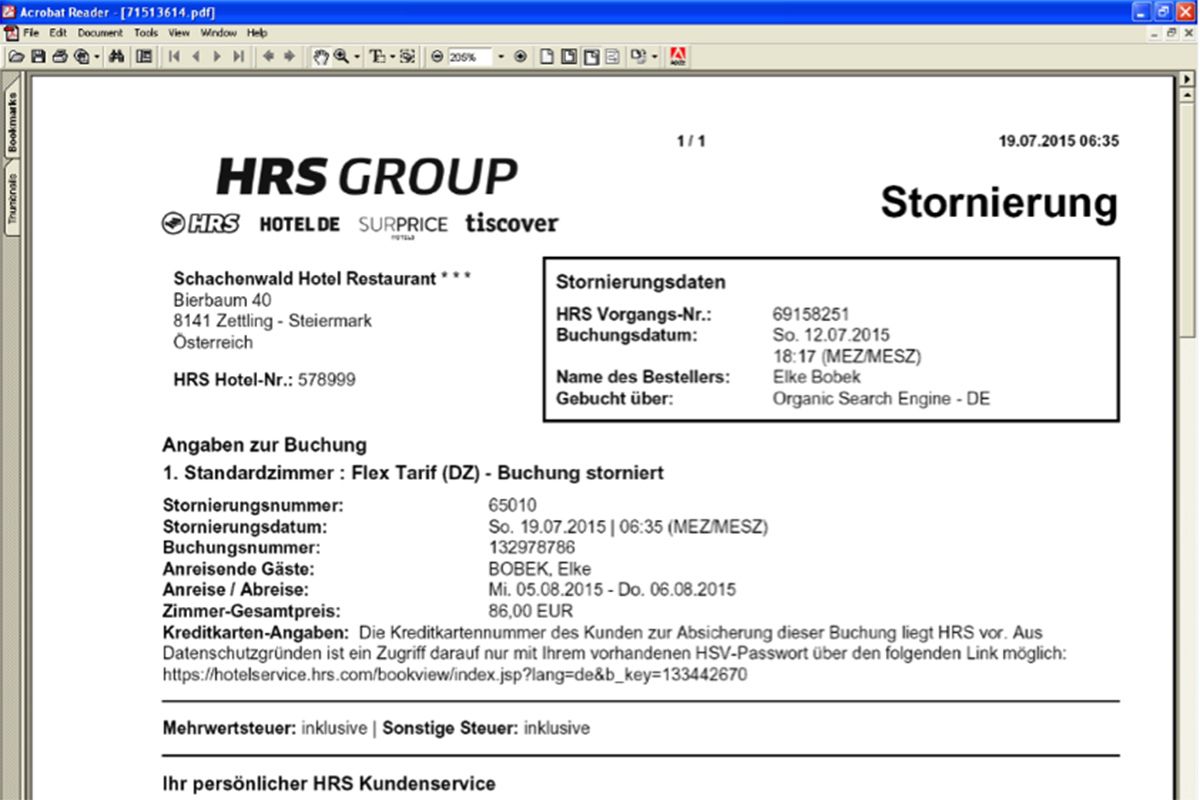Select the Hand tool
This screenshot has width=1200, height=800.
[321, 57]
